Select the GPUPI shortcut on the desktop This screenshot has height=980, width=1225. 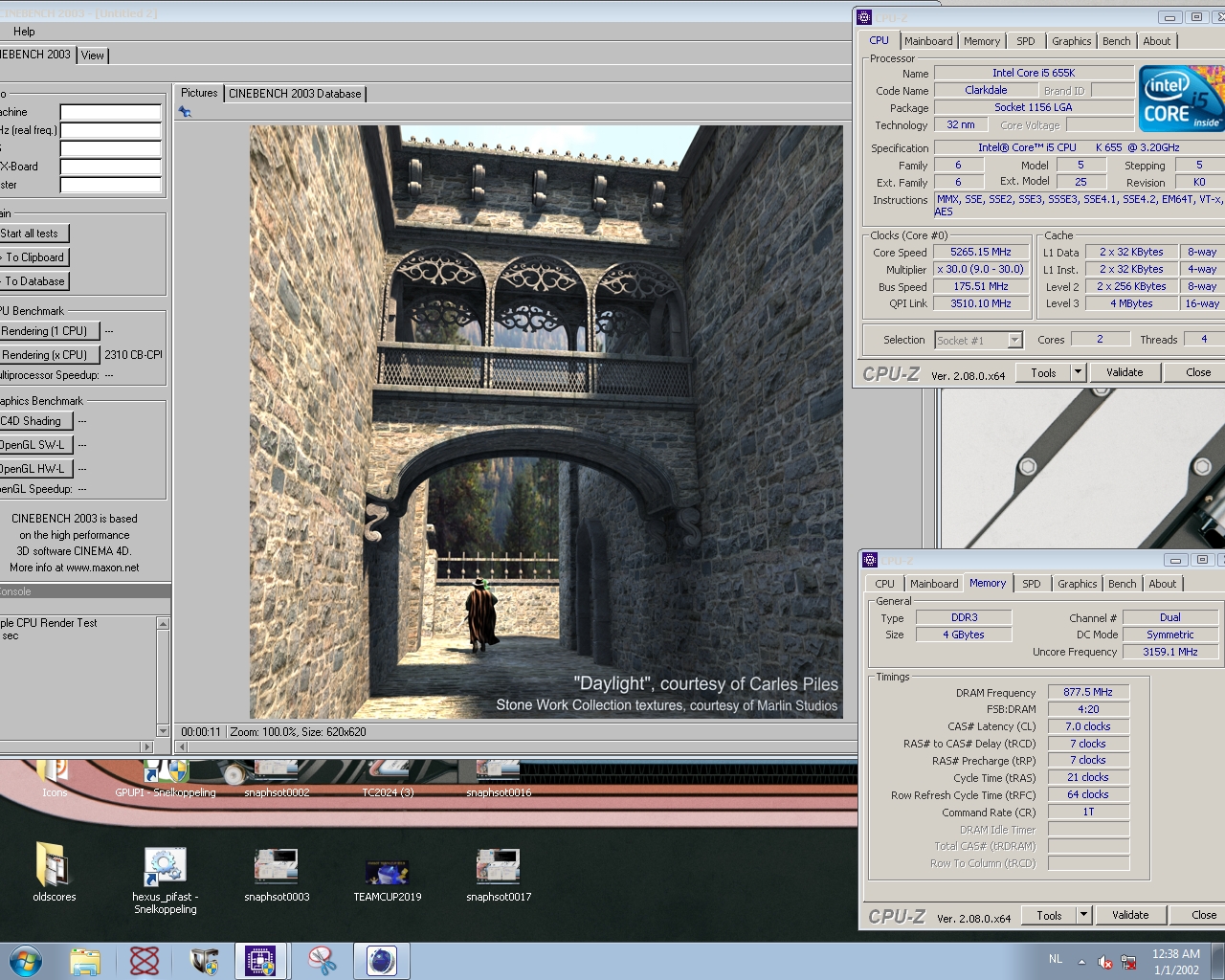tap(165, 780)
